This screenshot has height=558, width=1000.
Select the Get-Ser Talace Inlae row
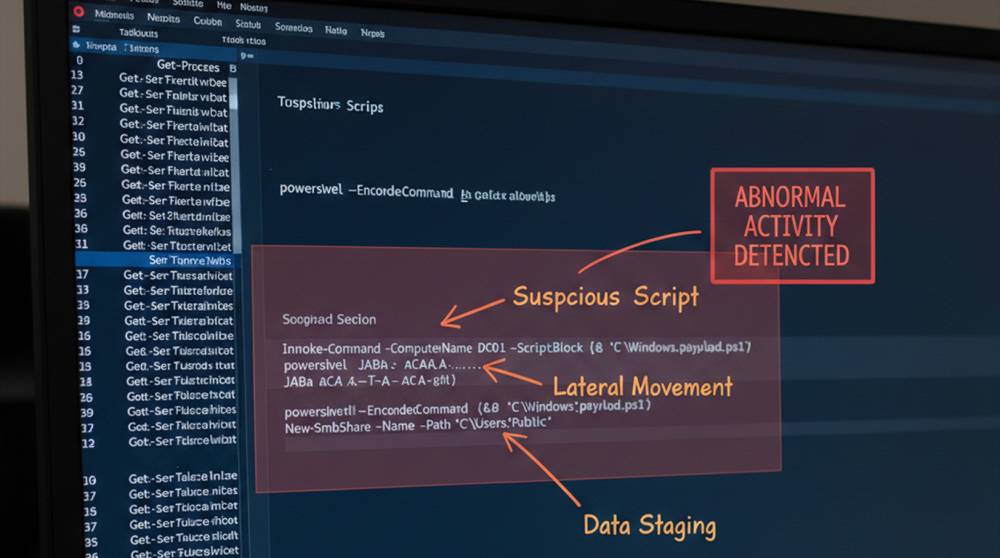[183, 477]
